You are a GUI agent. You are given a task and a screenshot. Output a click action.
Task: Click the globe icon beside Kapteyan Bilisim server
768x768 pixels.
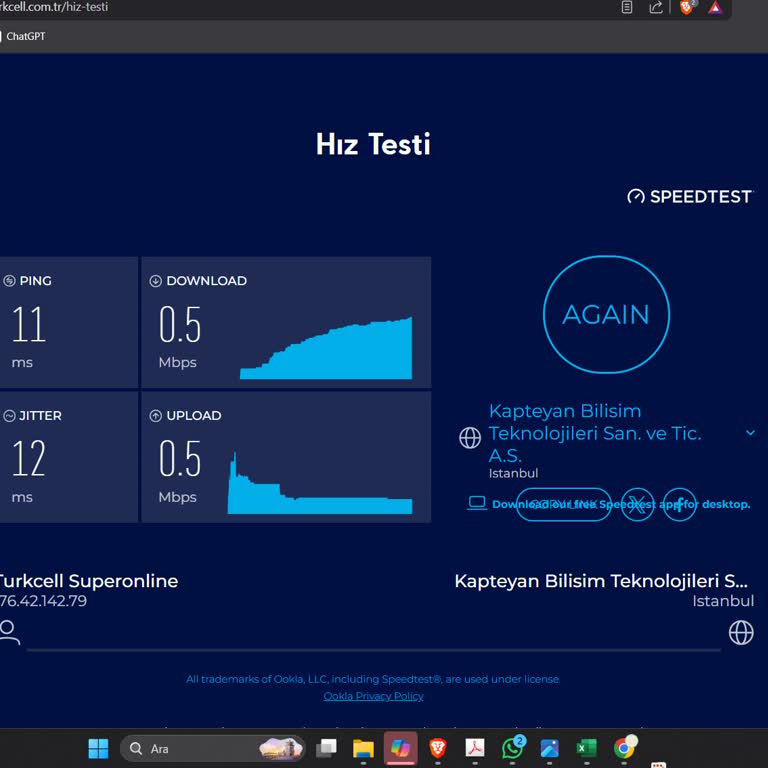click(470, 437)
